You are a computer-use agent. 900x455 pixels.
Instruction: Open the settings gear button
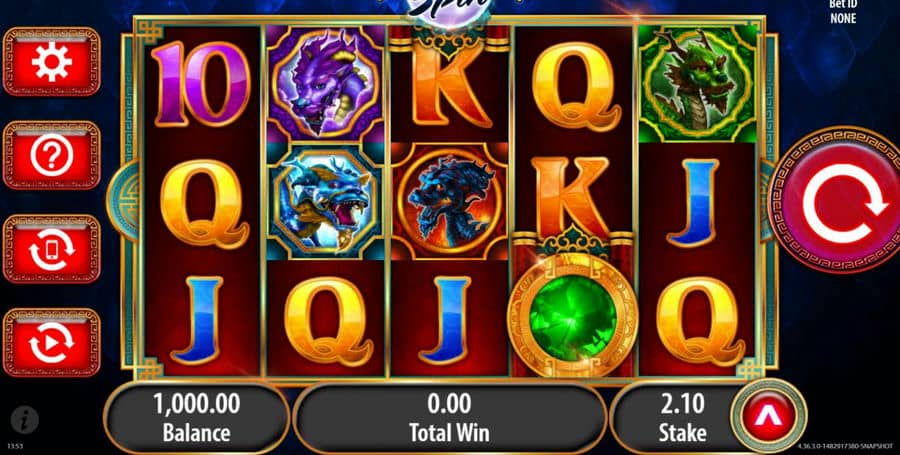coord(52,61)
